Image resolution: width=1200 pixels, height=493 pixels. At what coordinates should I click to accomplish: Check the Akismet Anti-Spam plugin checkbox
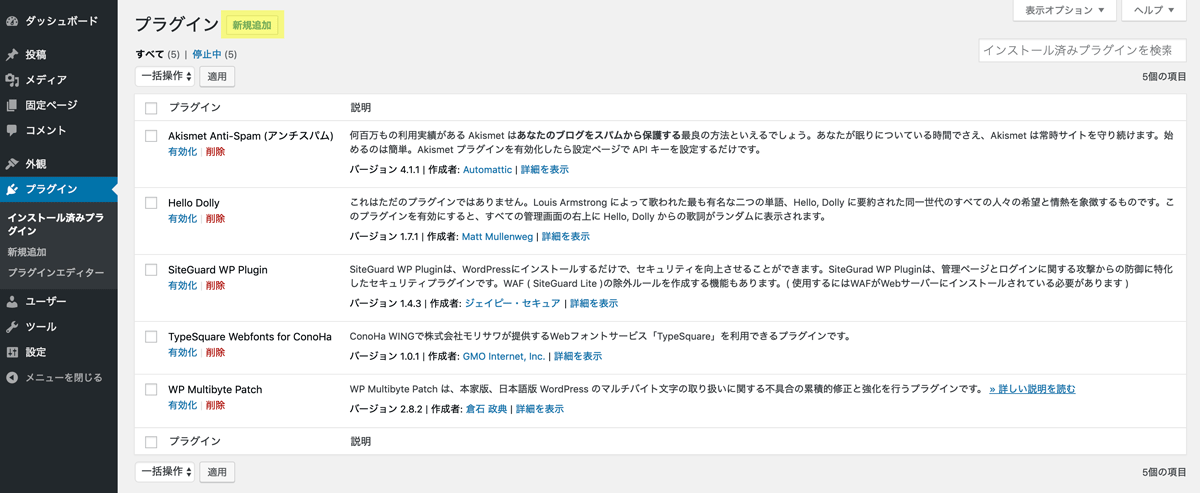point(151,136)
